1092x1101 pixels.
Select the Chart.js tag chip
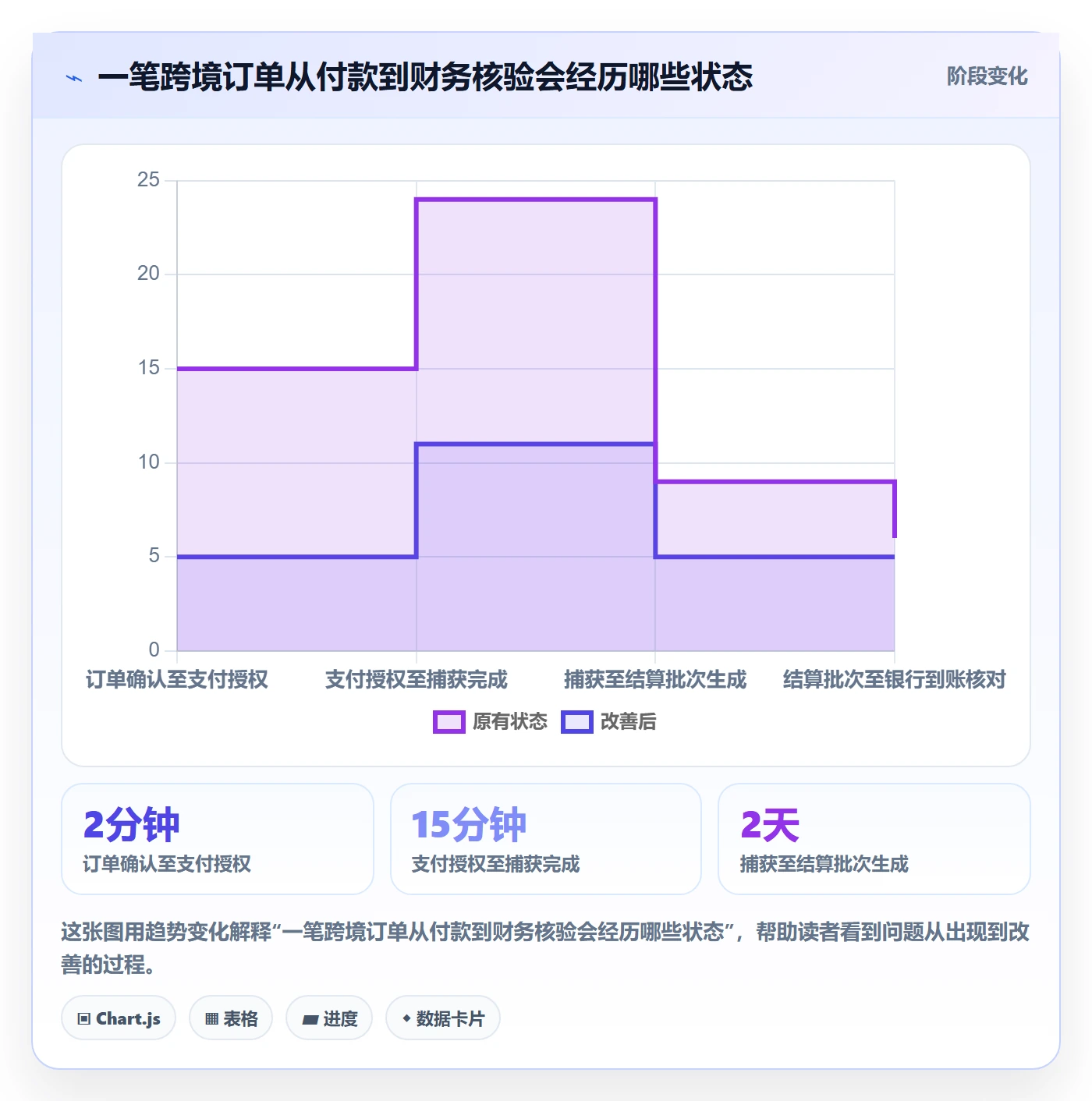119,1018
